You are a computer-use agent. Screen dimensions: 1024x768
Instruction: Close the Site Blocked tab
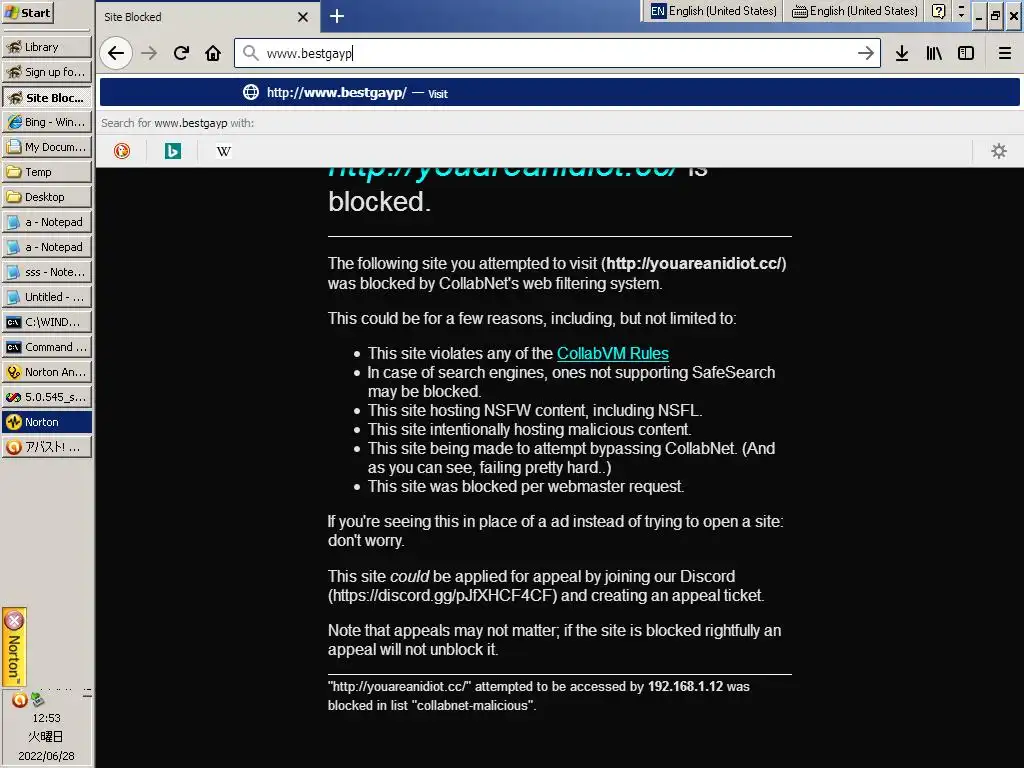click(303, 17)
